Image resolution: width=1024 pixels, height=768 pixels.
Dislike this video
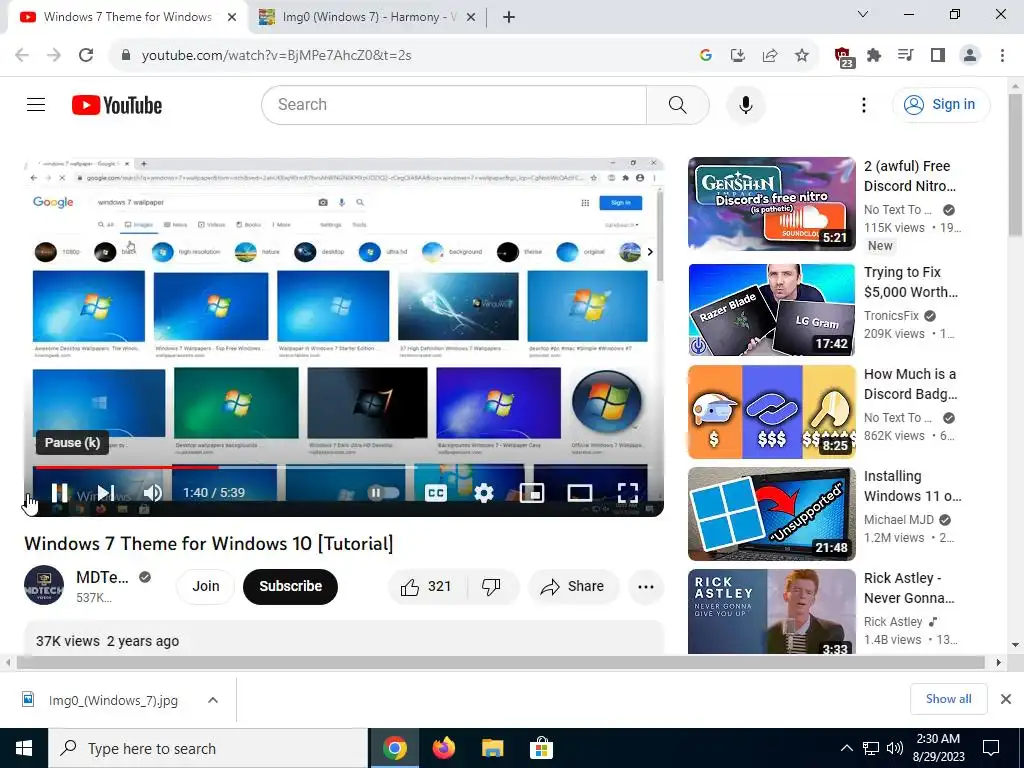pyautogui.click(x=491, y=586)
